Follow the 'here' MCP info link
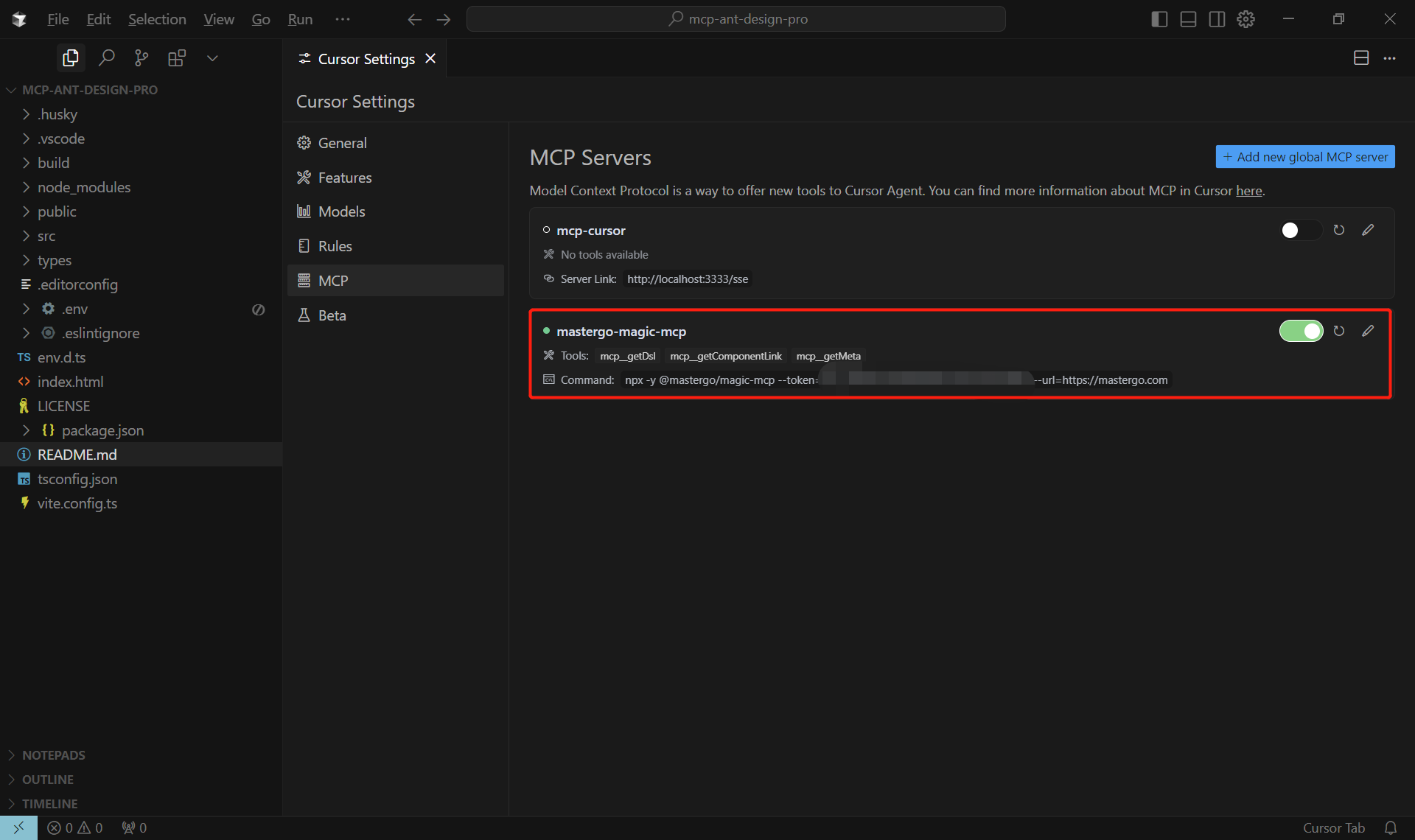The width and height of the screenshot is (1415, 840). 1248,191
